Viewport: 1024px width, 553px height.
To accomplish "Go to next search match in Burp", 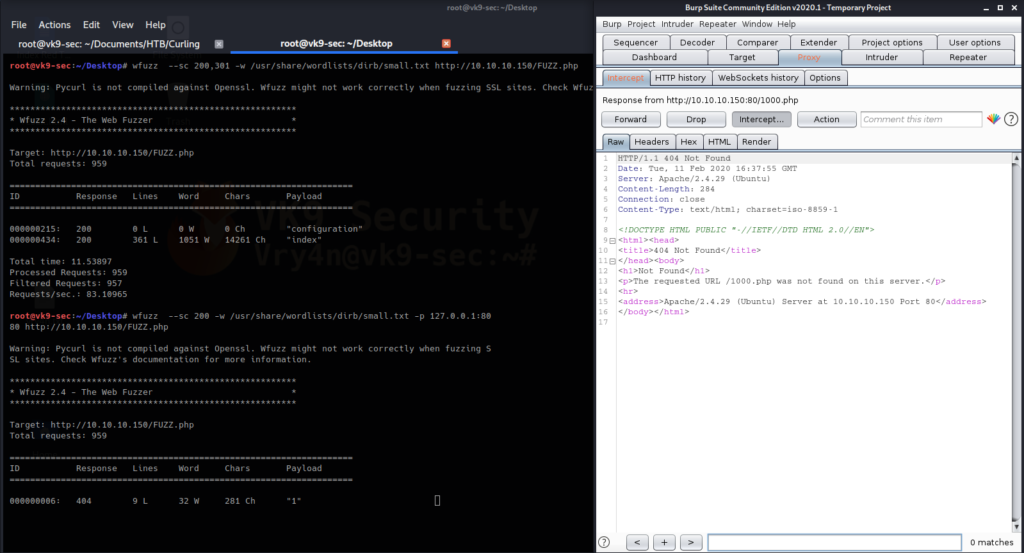I will tap(691, 542).
